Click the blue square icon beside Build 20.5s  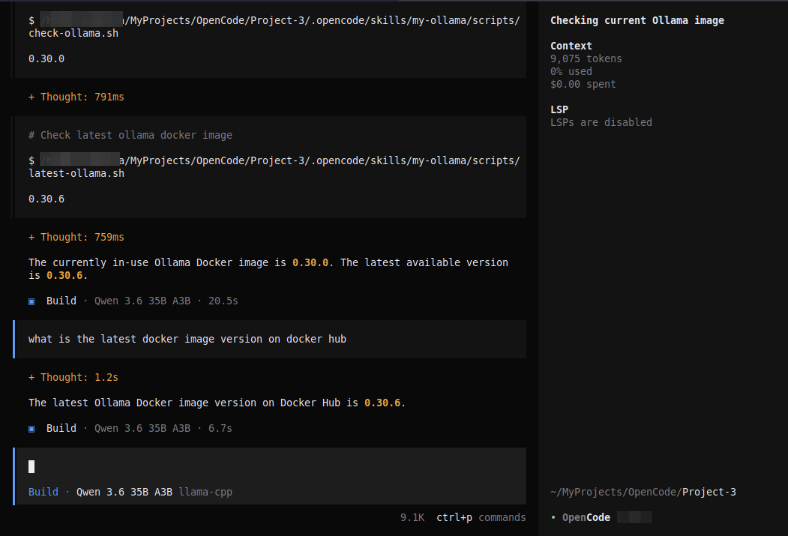(32, 301)
